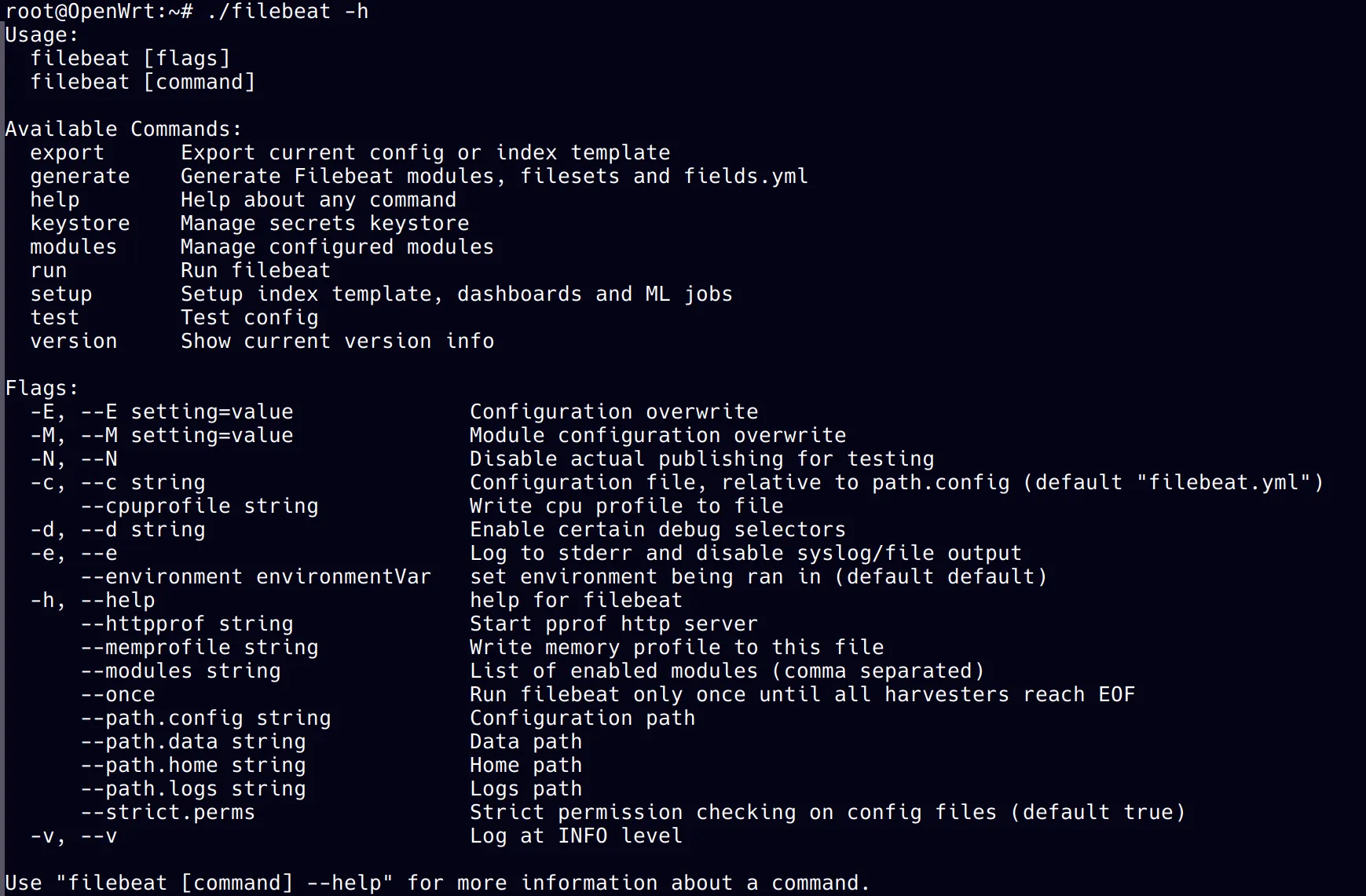The image size is (1366, 896).
Task: Click the 'setup' command name
Action: click(x=60, y=294)
